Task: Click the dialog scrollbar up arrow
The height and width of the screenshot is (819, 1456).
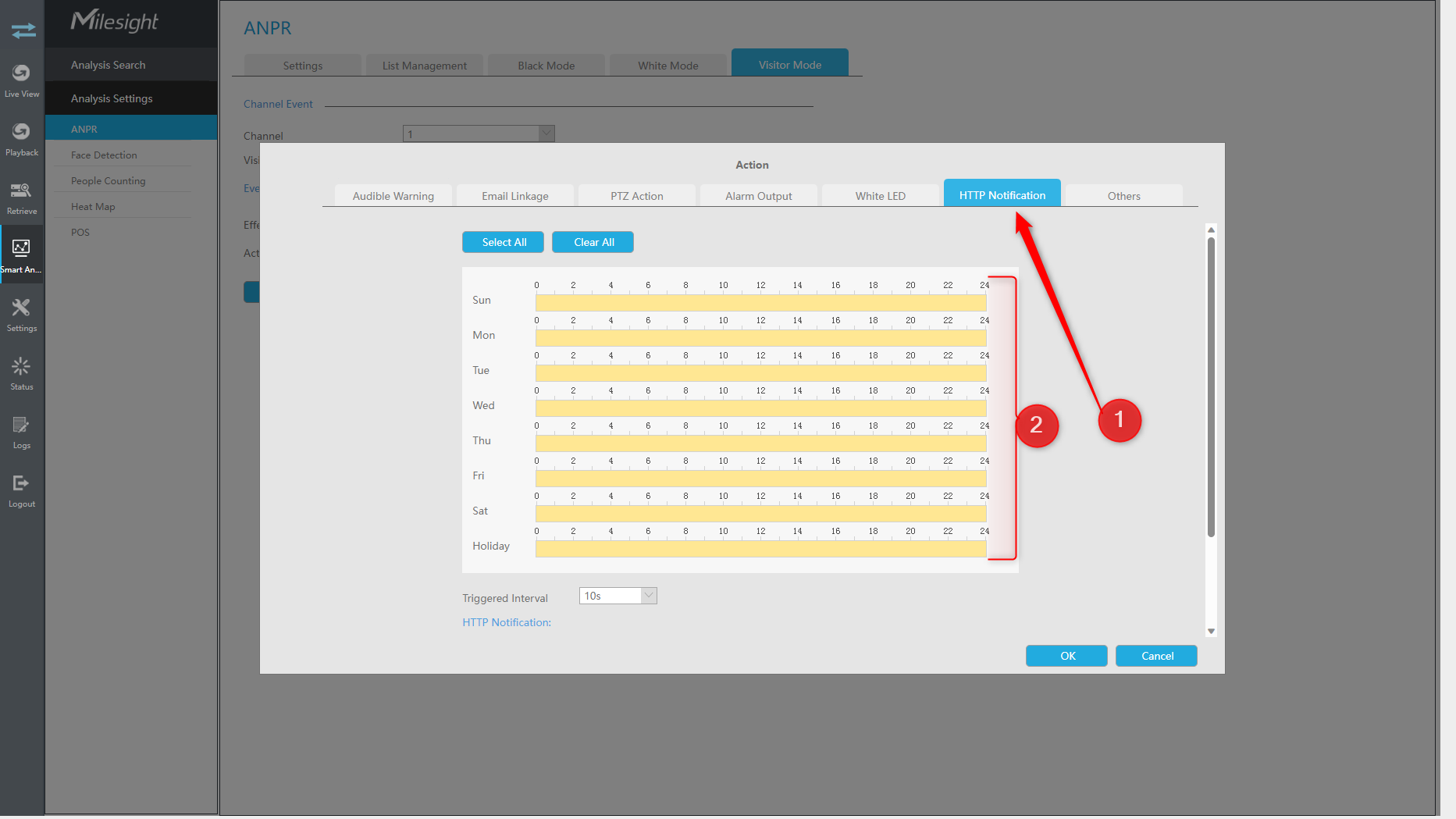Action: [1211, 230]
